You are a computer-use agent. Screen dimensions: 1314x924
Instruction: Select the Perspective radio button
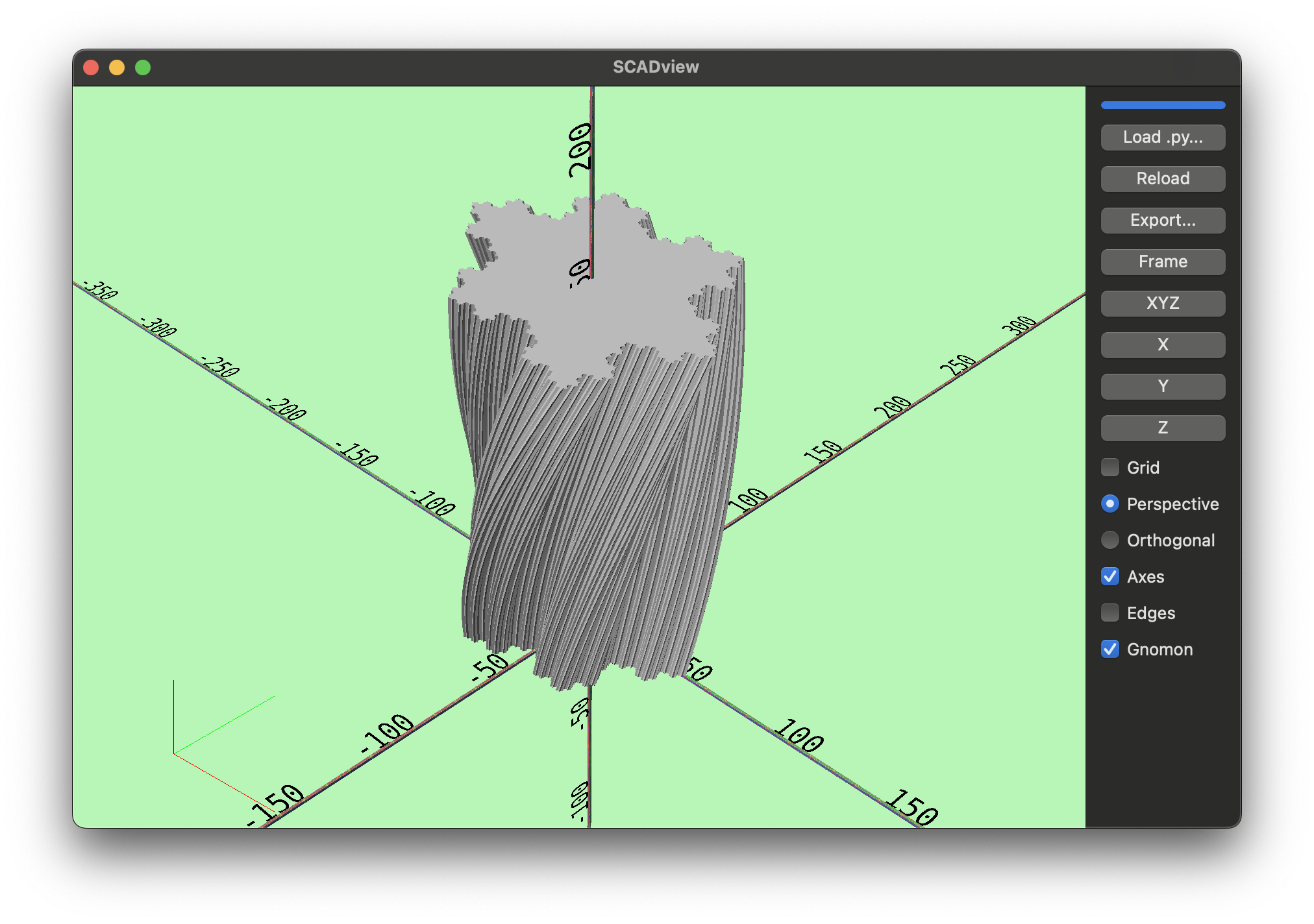pyautogui.click(x=1111, y=504)
